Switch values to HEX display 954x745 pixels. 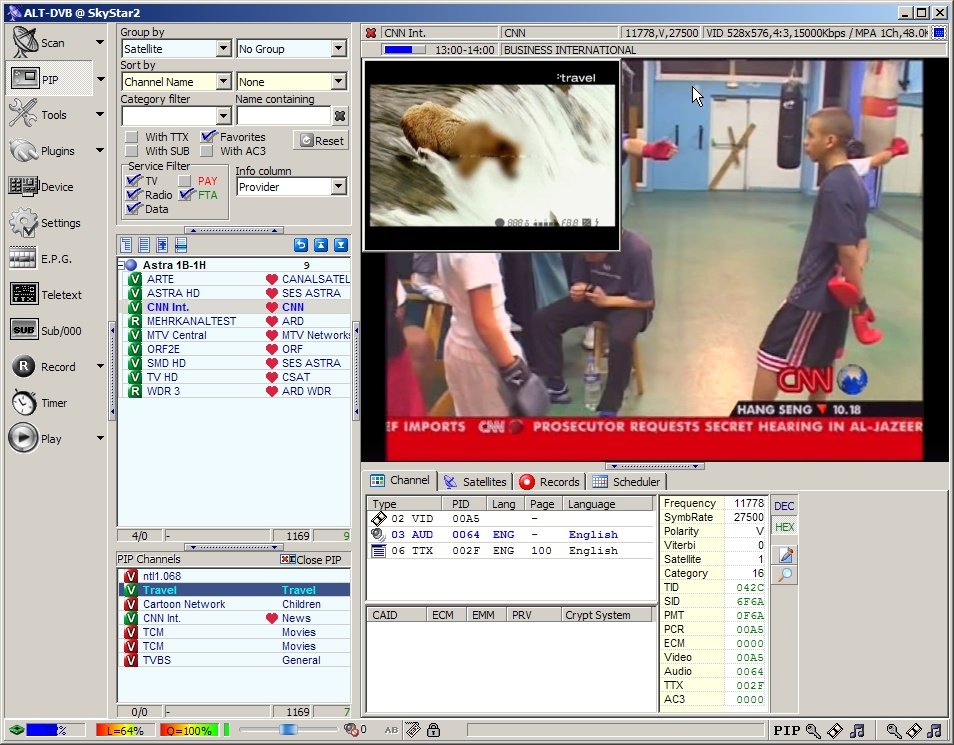pyautogui.click(x=784, y=527)
